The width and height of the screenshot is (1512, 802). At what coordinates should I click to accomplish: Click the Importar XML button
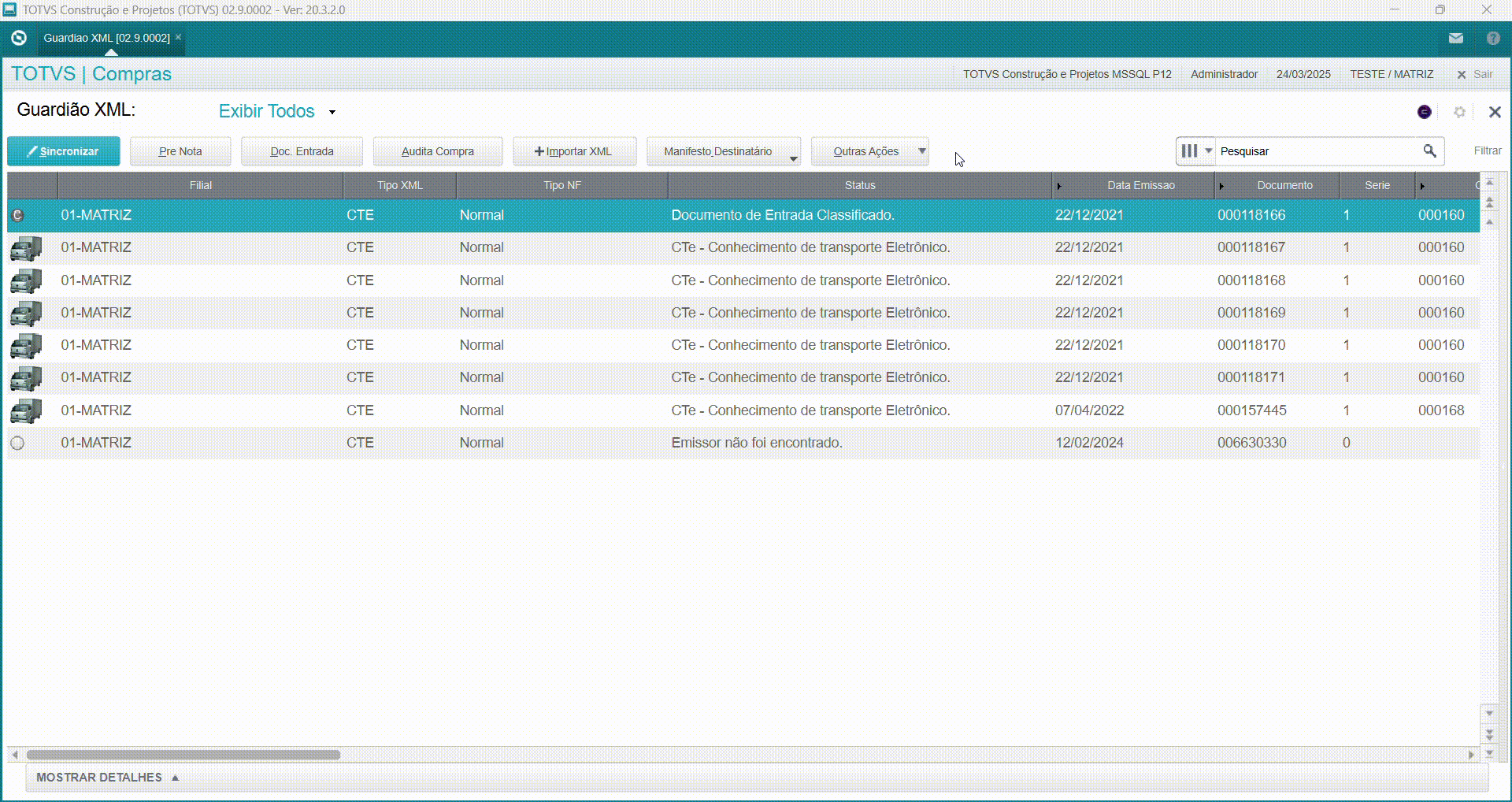[x=574, y=151]
